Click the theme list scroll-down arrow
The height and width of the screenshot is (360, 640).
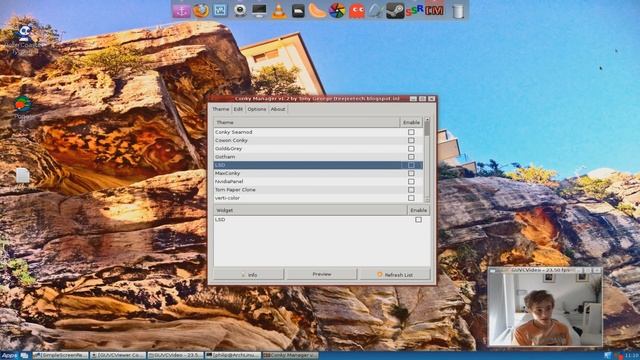pos(427,200)
